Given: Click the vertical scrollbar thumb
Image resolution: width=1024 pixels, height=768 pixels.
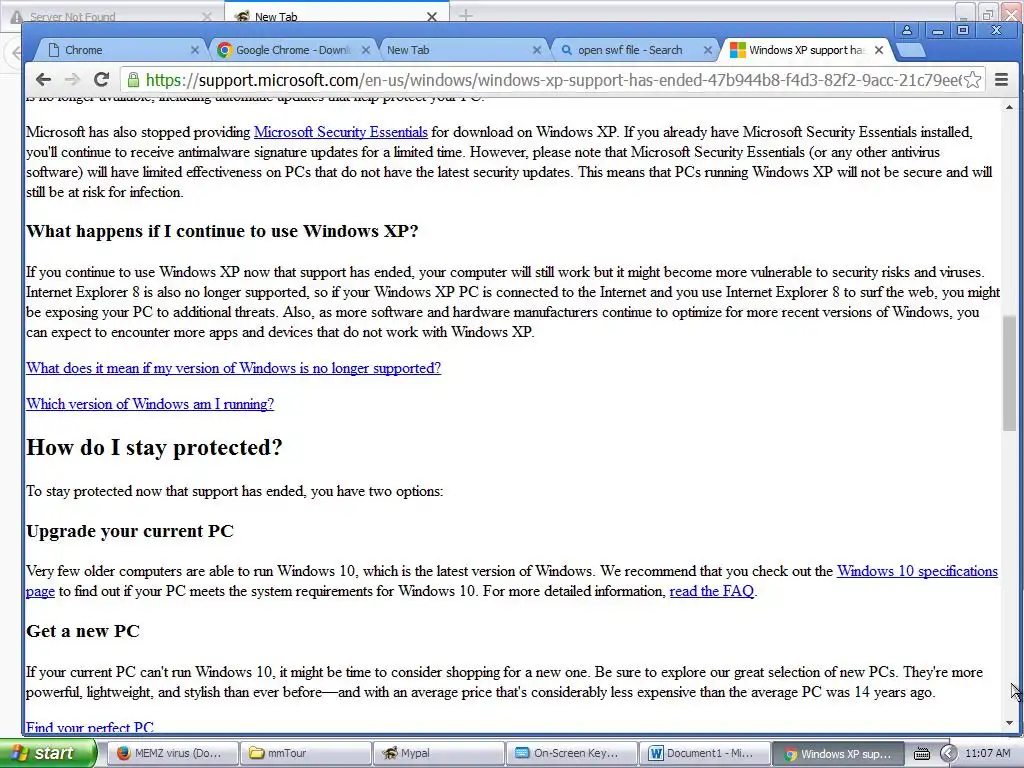Looking at the screenshot, I should click(1010, 373).
